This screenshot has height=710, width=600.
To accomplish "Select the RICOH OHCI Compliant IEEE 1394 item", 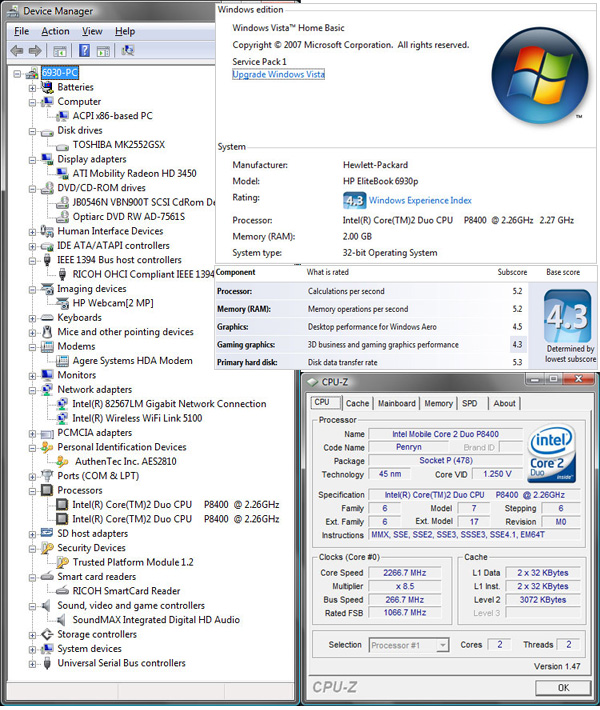I will [143, 274].
